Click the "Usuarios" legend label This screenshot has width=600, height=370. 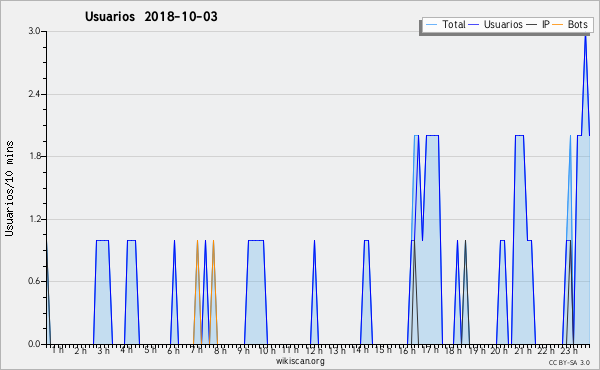coord(503,24)
